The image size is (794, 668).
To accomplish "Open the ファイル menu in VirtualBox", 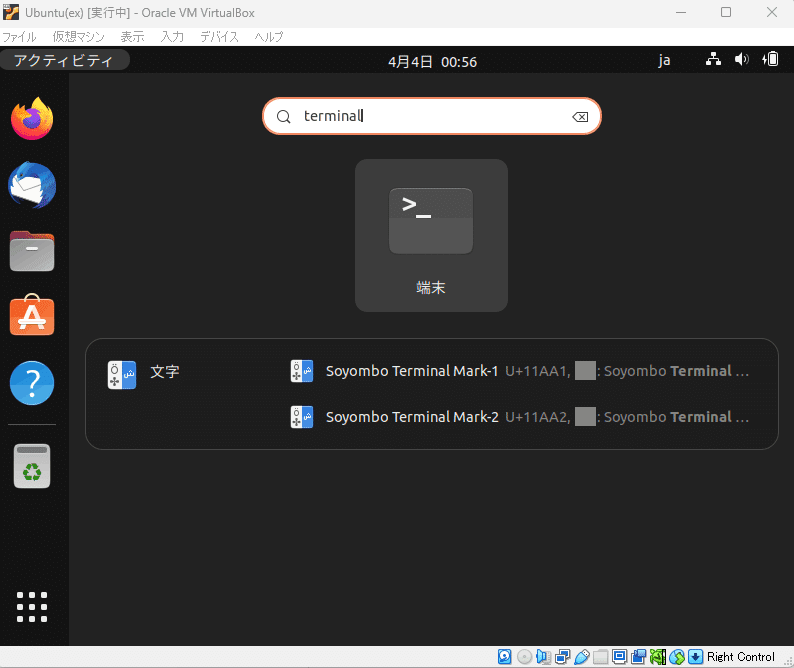I will 19,37.
